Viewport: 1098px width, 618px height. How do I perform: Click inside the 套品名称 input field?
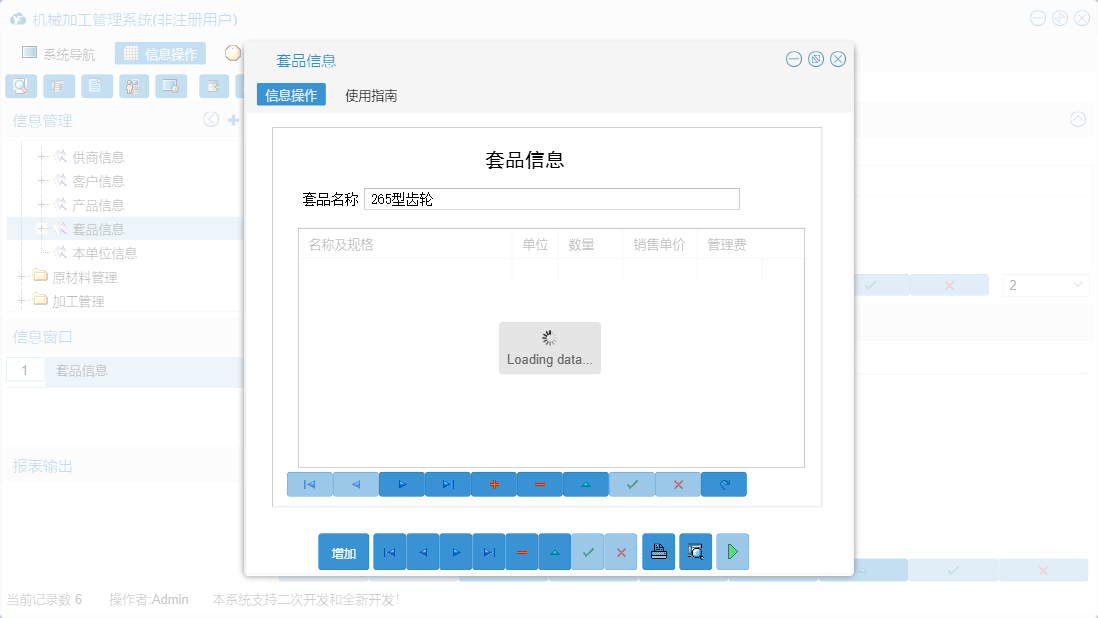point(550,198)
